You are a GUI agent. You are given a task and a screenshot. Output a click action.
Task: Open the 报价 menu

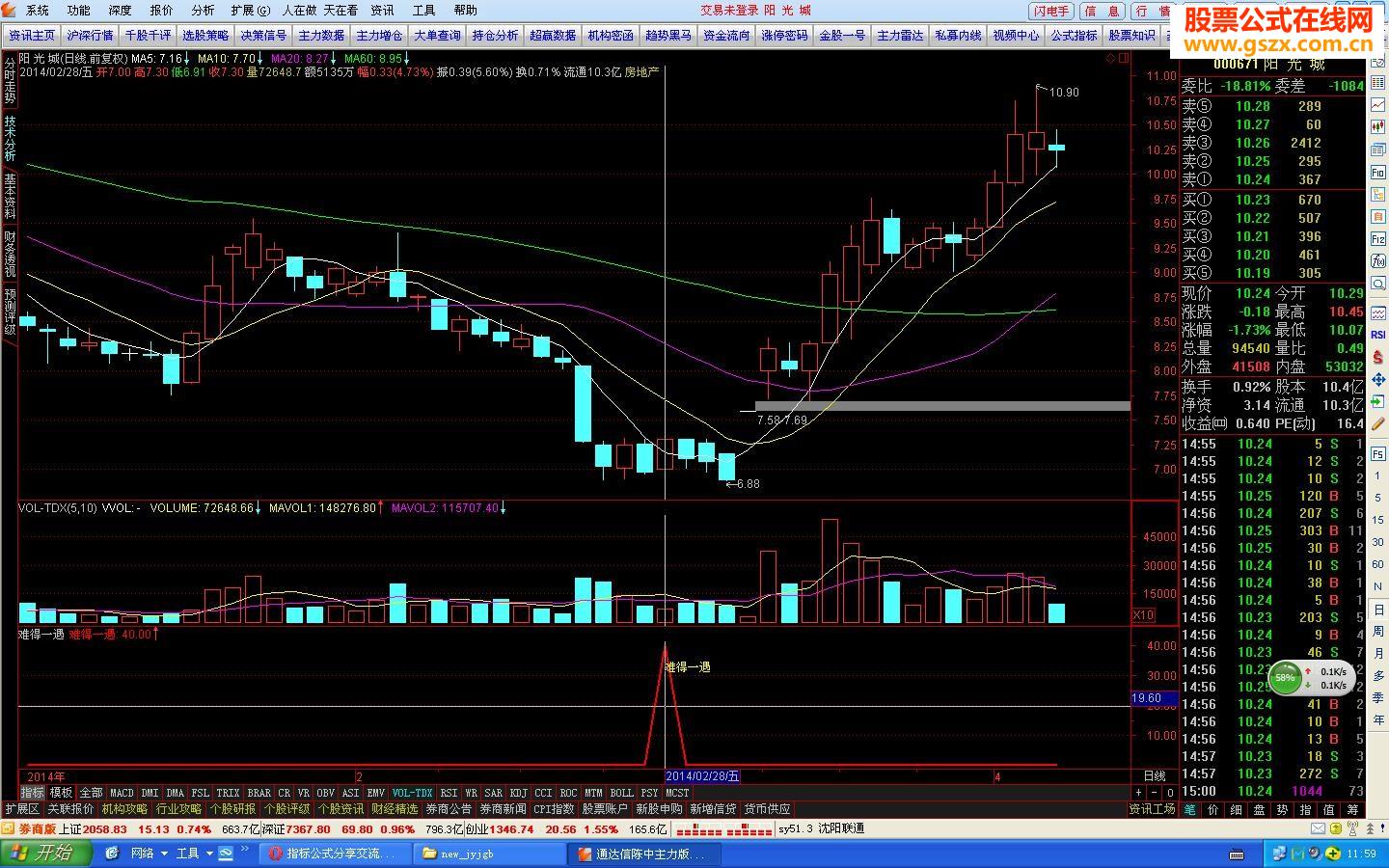162,10
